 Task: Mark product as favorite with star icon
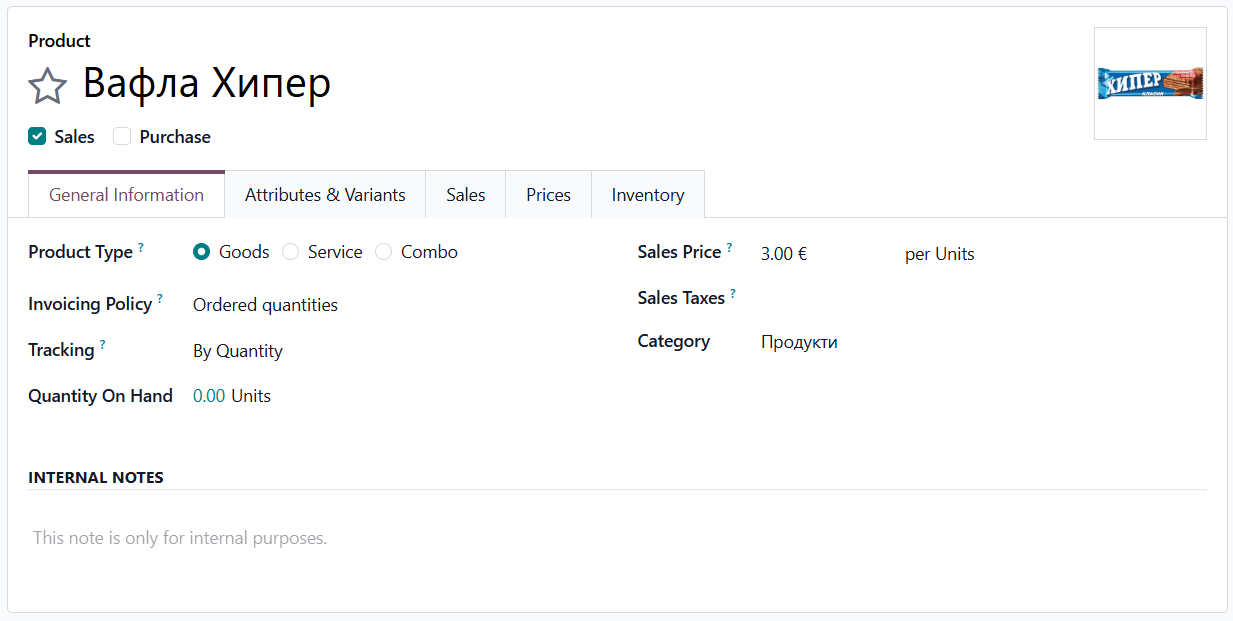pyautogui.click(x=47, y=86)
